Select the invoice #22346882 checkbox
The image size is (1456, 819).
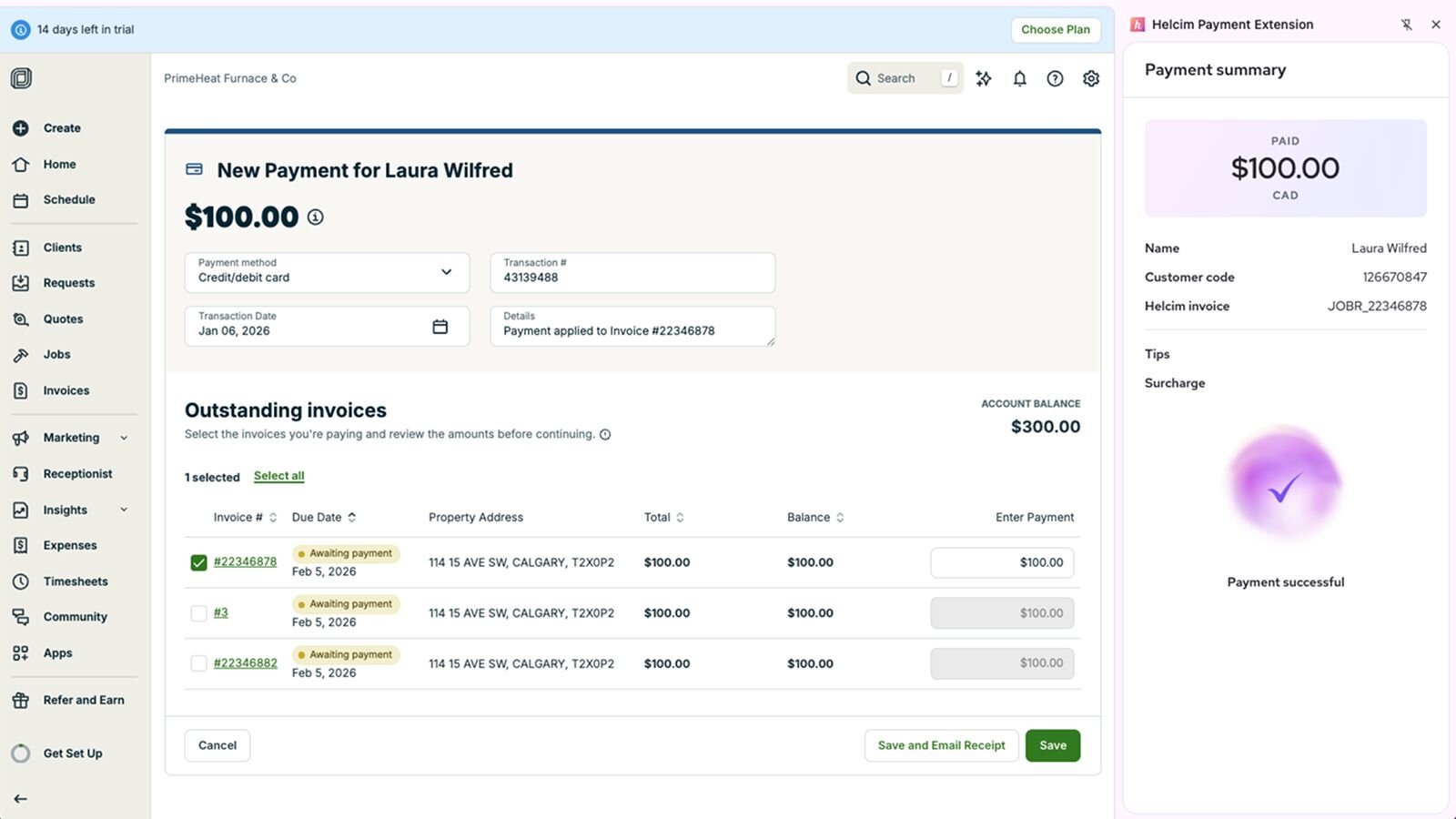click(x=198, y=663)
